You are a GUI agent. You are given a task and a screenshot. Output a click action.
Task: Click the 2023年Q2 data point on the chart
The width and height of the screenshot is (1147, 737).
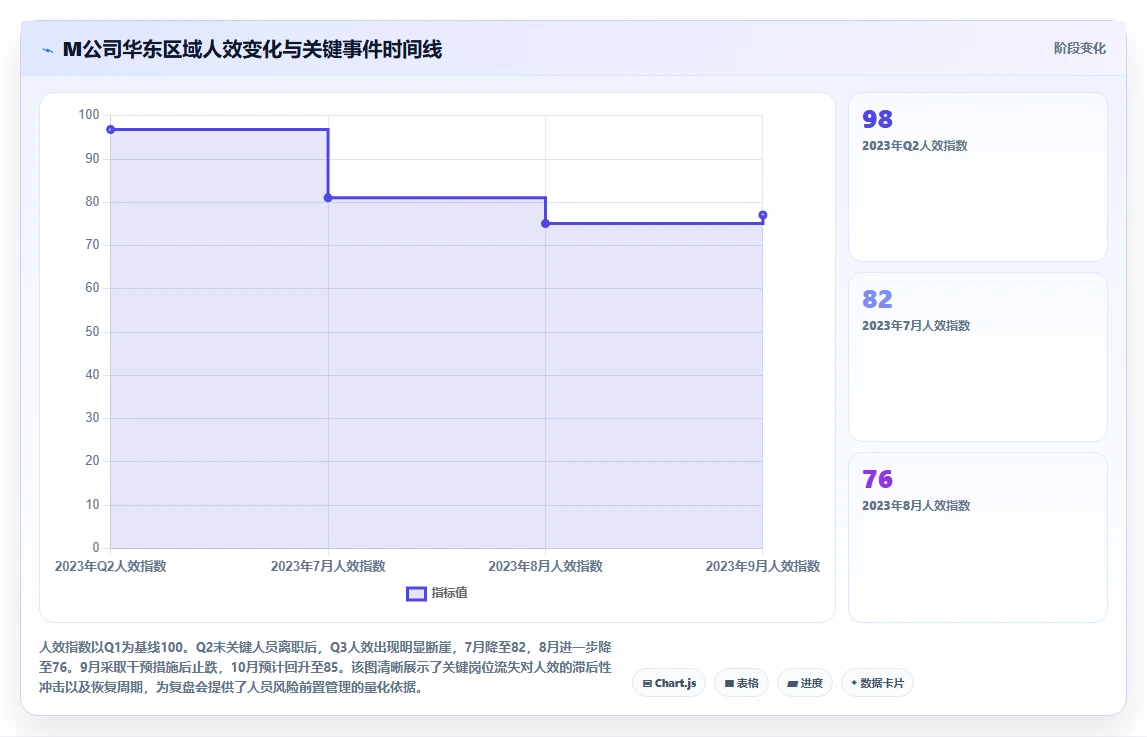point(110,129)
